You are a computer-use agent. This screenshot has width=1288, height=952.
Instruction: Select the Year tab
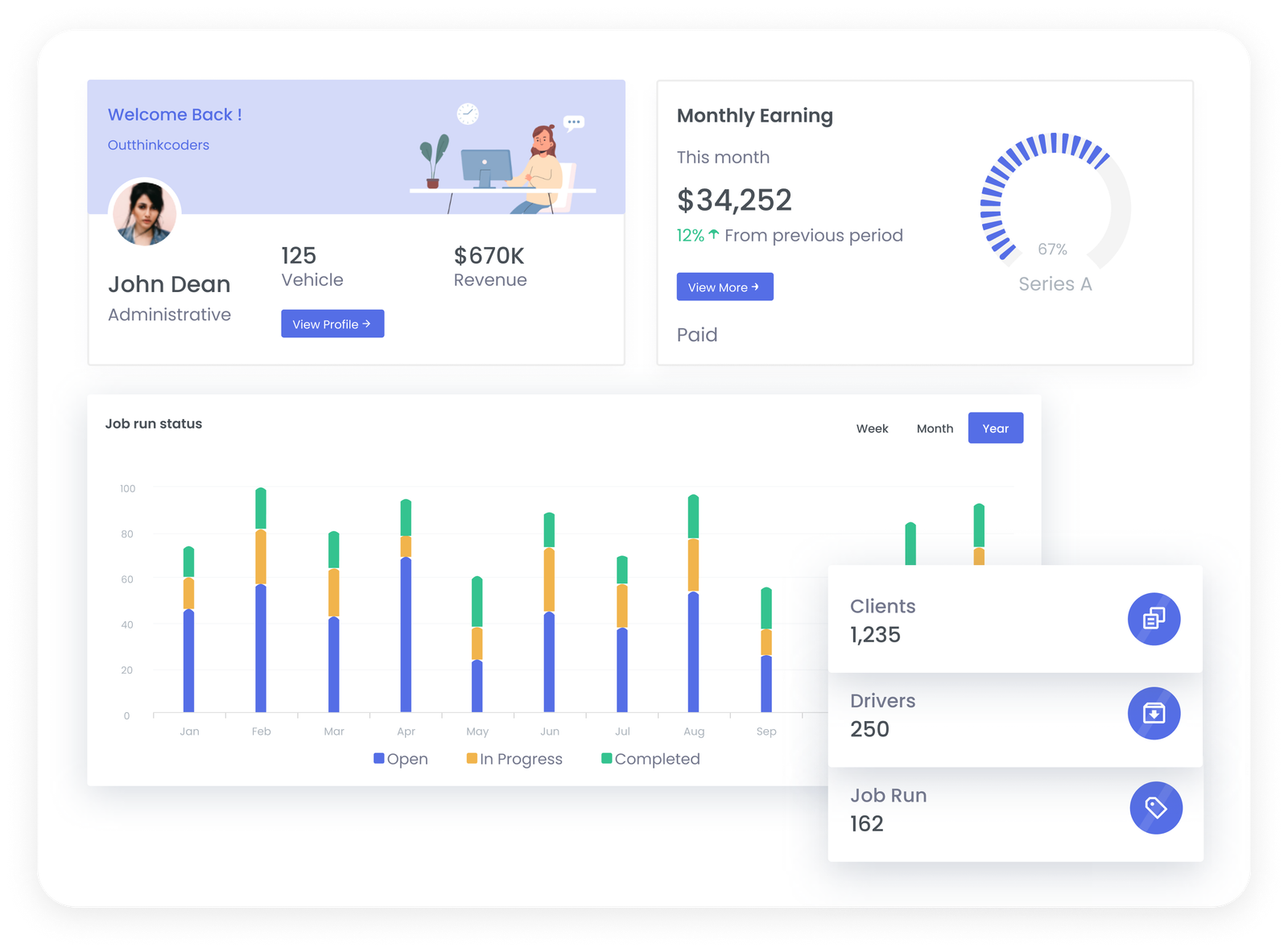coord(996,428)
